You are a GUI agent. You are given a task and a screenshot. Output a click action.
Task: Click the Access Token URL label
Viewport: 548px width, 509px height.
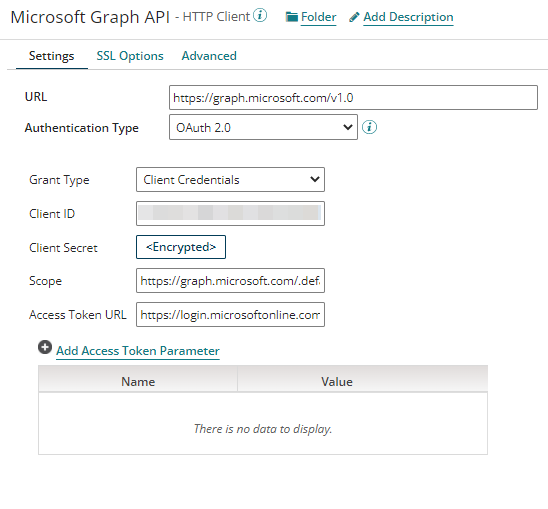pos(78,315)
